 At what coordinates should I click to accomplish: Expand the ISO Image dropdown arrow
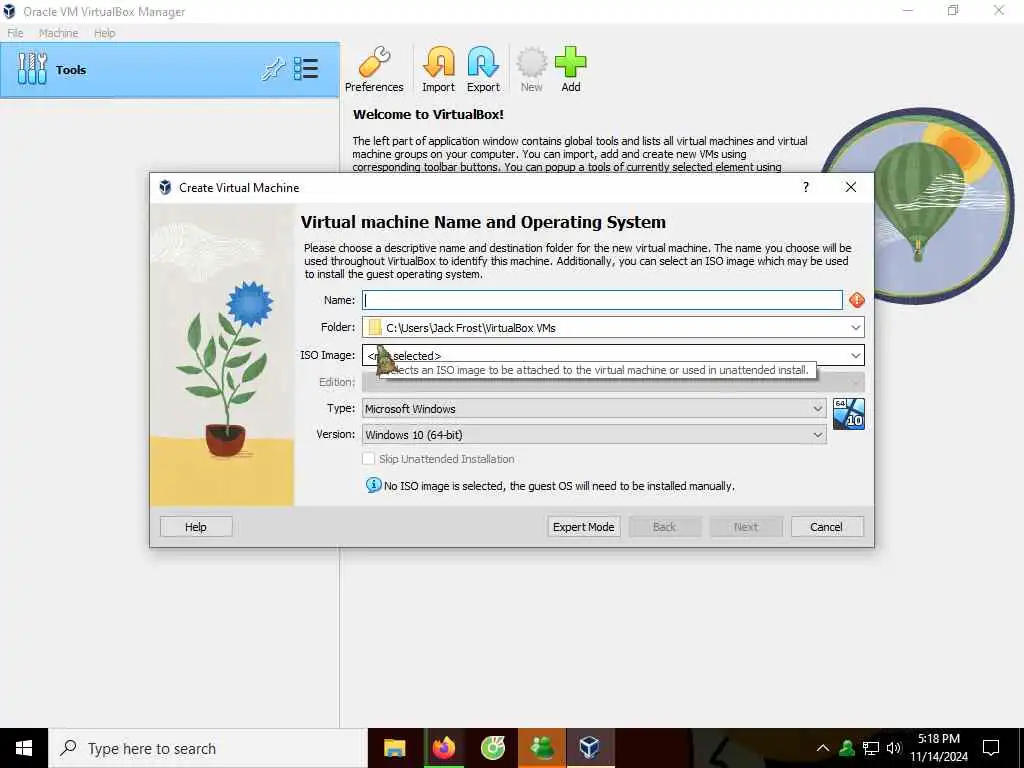pyautogui.click(x=856, y=355)
